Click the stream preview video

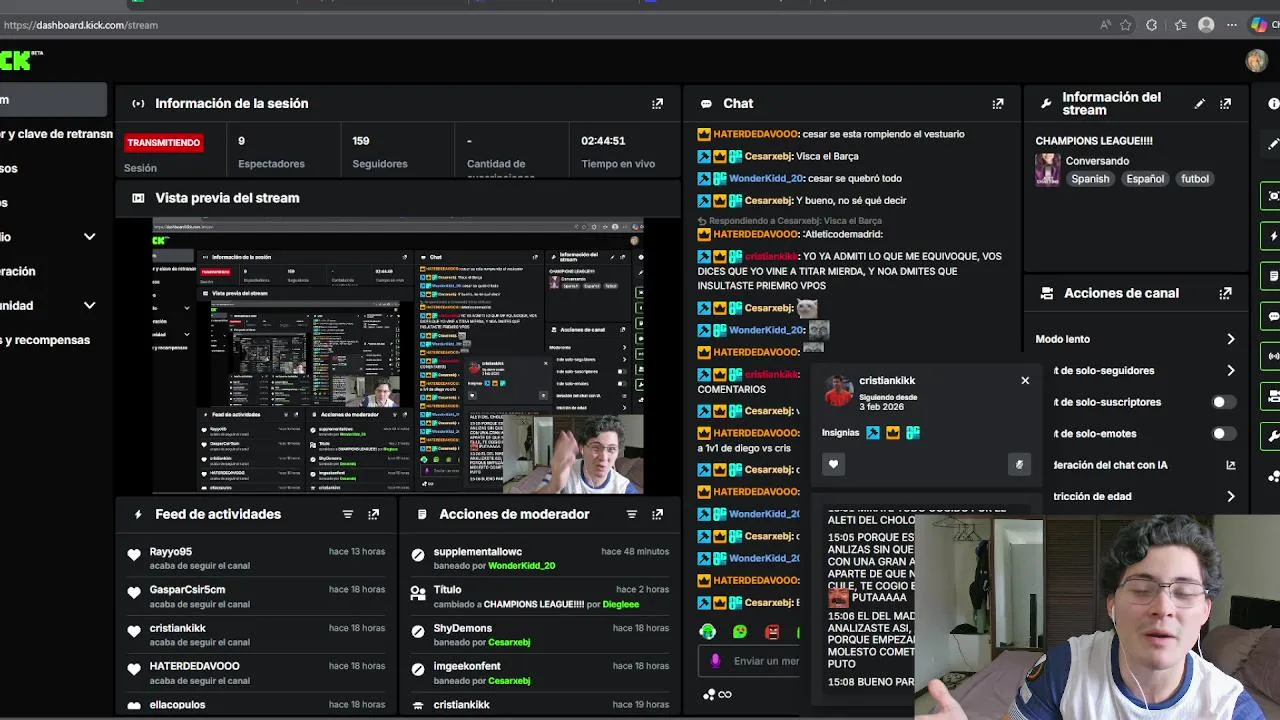pyautogui.click(x=398, y=356)
